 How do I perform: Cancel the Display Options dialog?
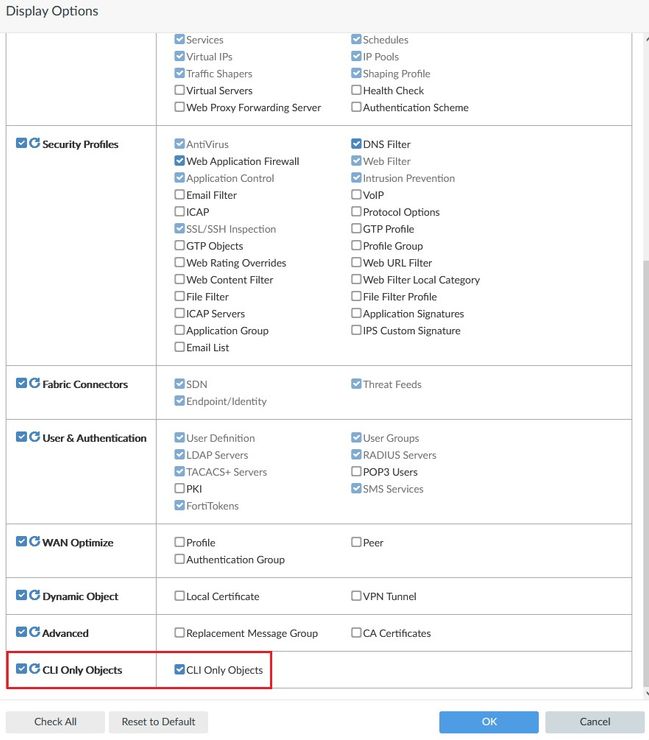594,722
